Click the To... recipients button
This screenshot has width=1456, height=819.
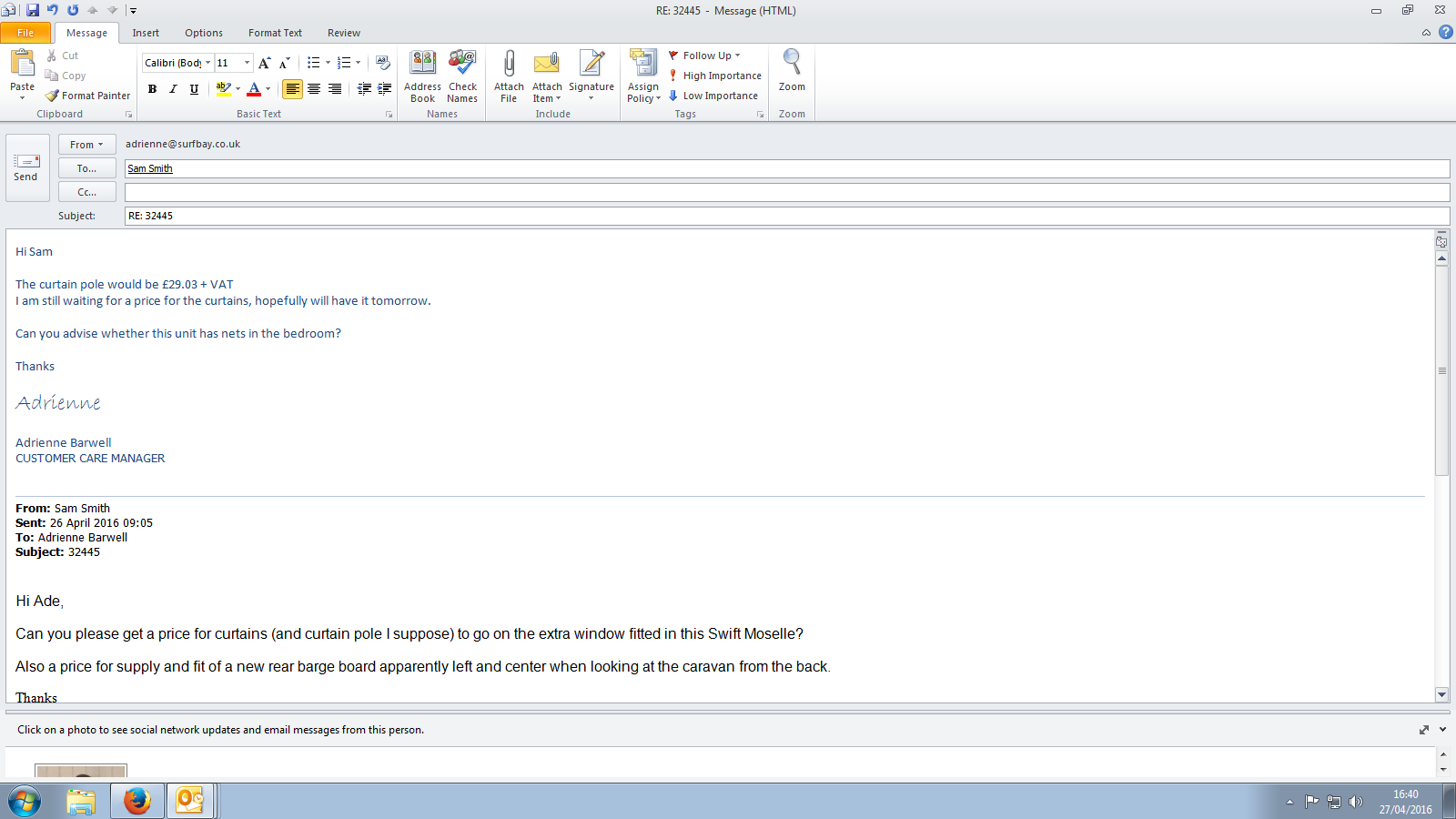click(87, 168)
